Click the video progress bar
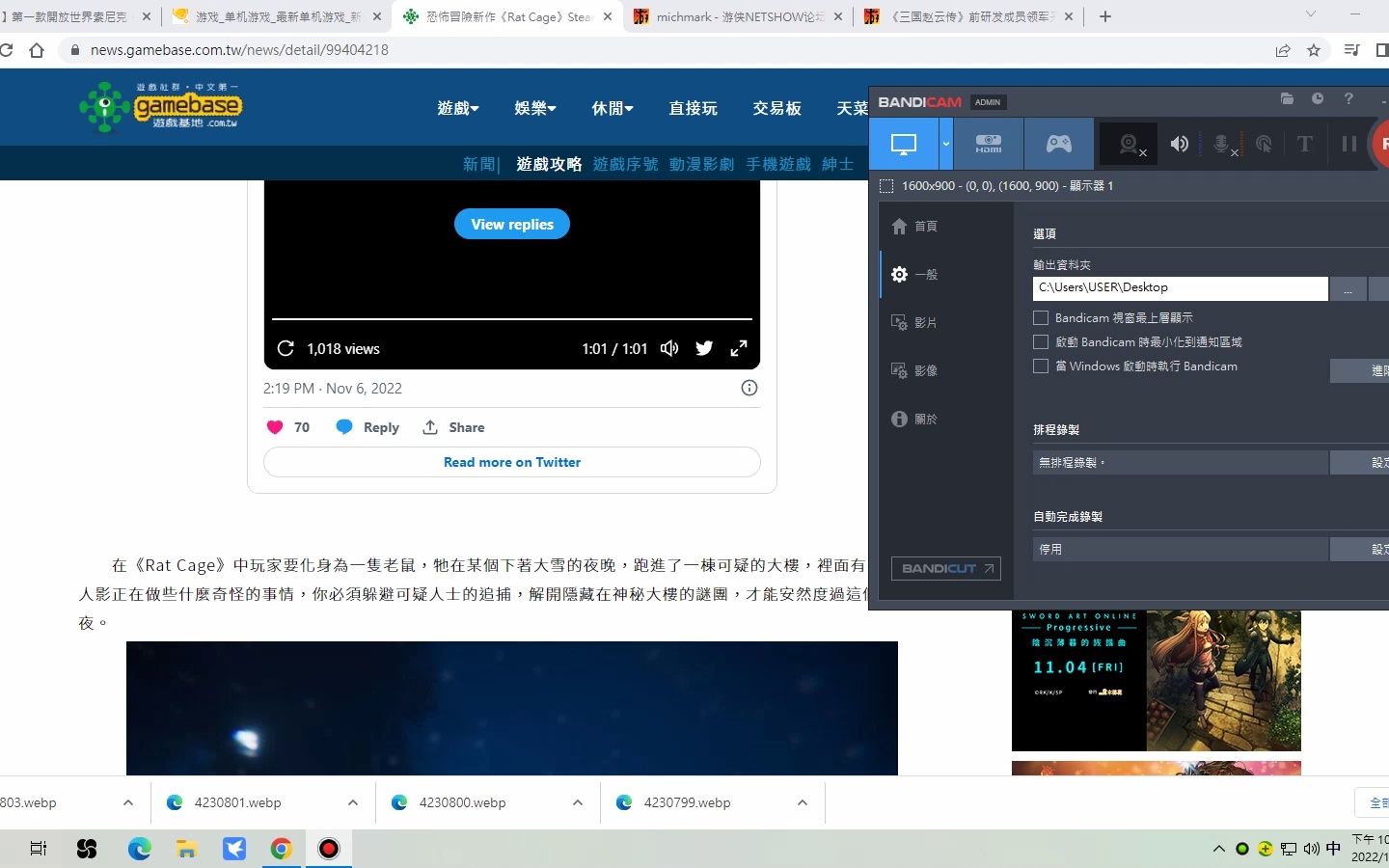The image size is (1389, 868). pyautogui.click(x=512, y=318)
